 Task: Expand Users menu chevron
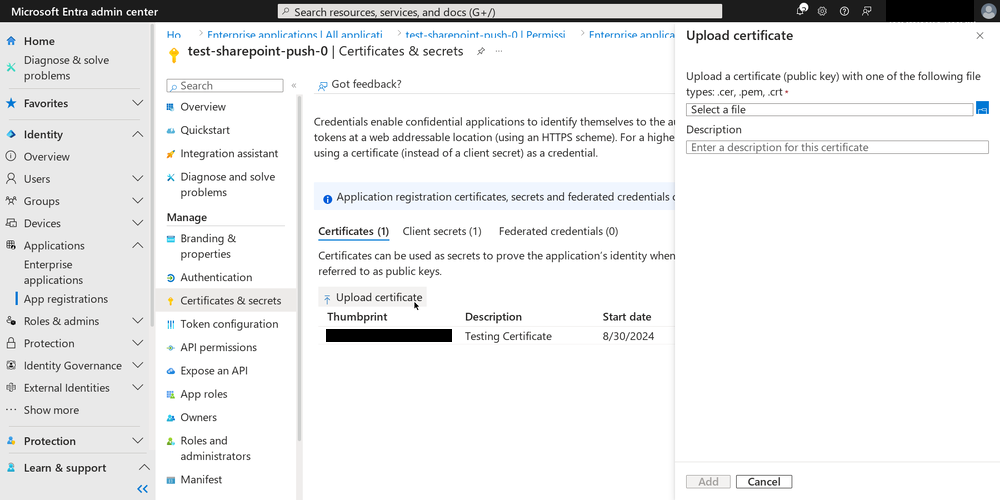pos(137,179)
